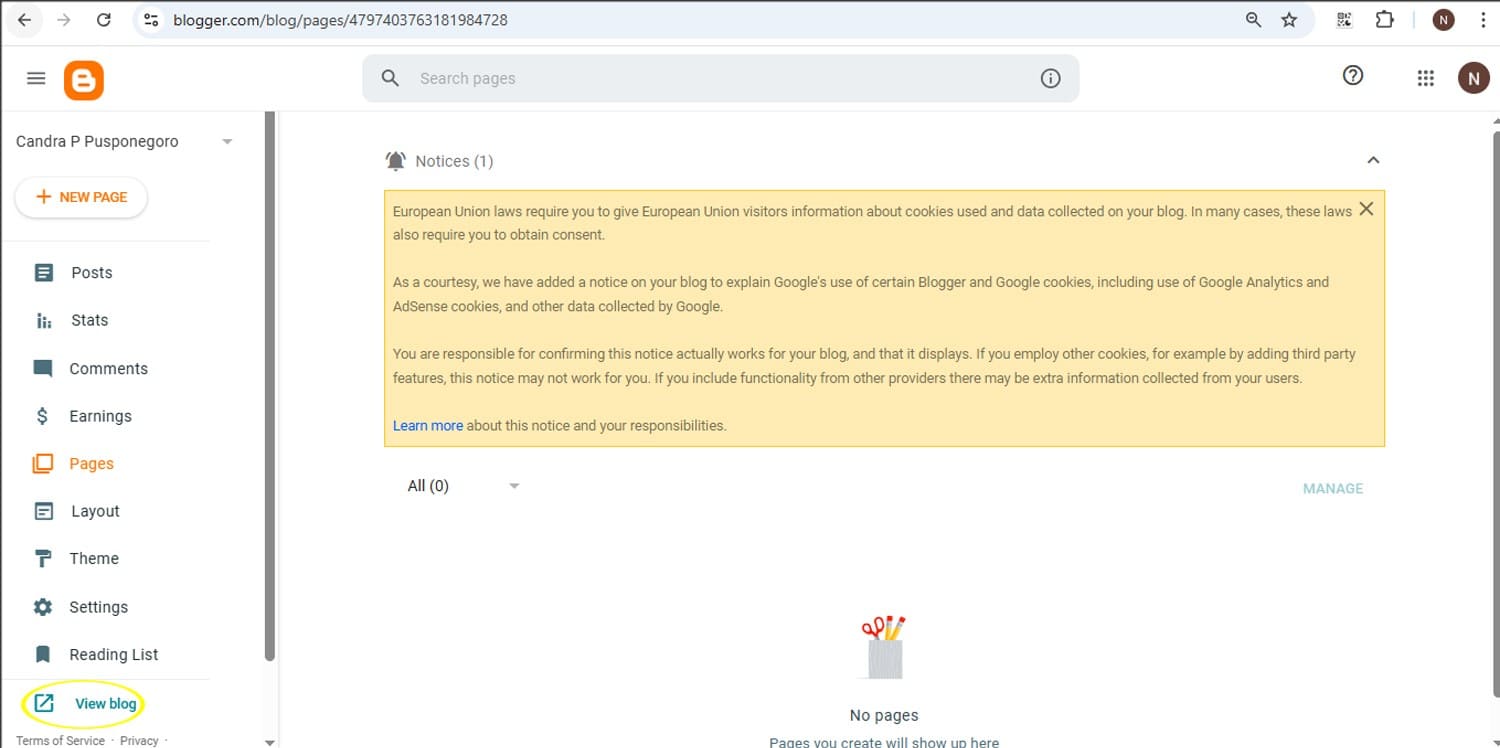Open the Theme section
Screen dimensions: 1500x748
point(93,559)
